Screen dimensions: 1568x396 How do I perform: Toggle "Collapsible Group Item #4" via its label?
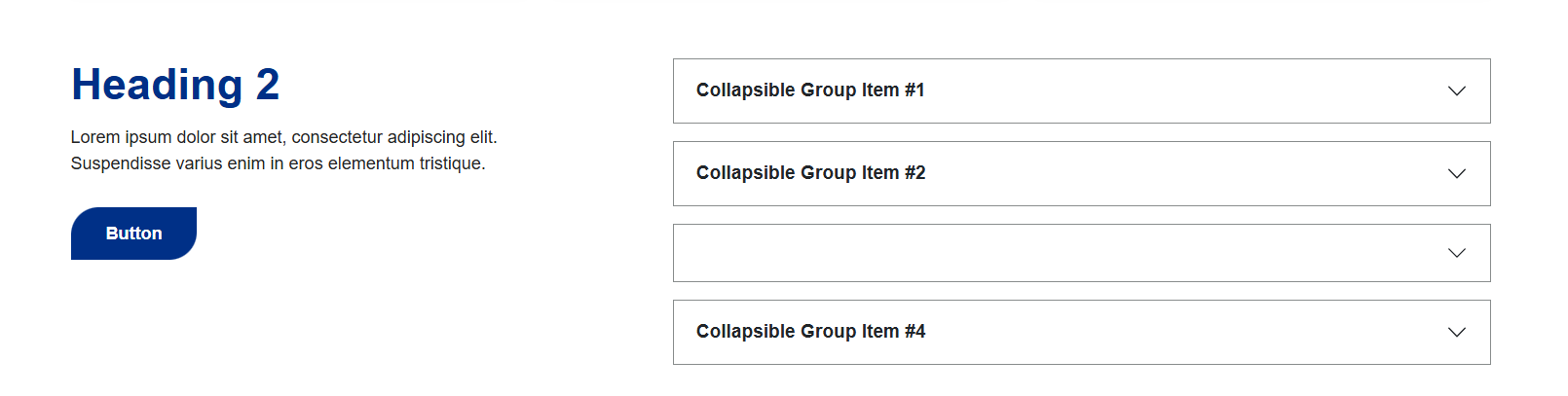coord(809,332)
